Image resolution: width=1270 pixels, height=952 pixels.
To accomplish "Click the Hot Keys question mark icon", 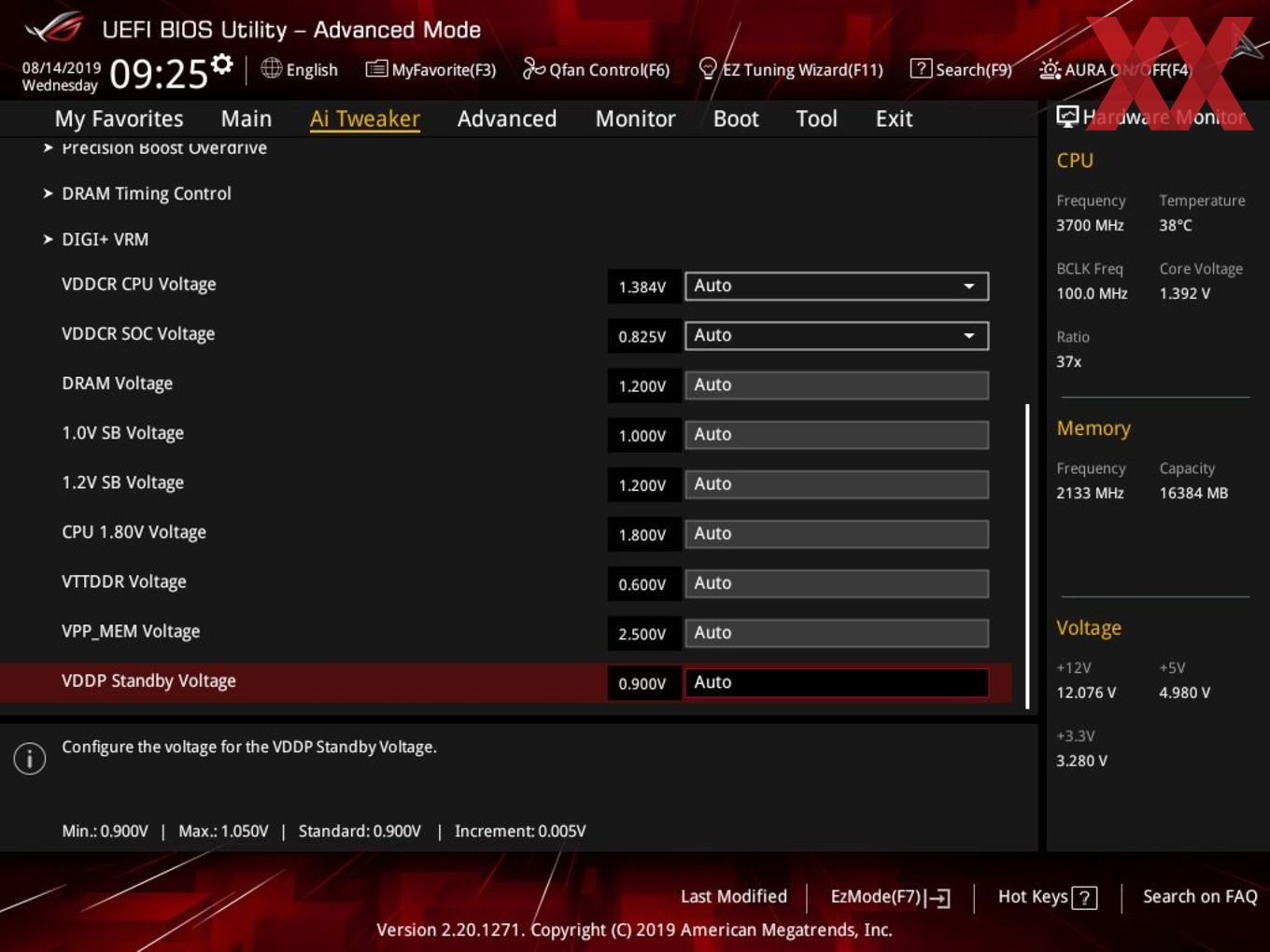I will 1084,898.
